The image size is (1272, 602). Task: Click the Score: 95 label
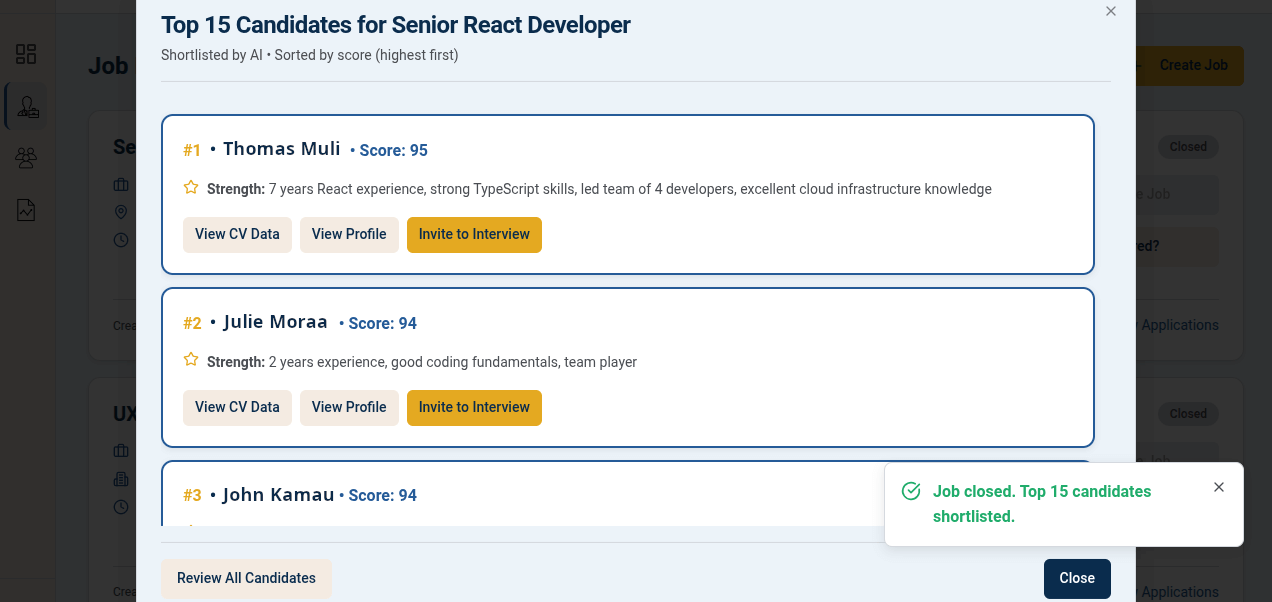(x=394, y=151)
